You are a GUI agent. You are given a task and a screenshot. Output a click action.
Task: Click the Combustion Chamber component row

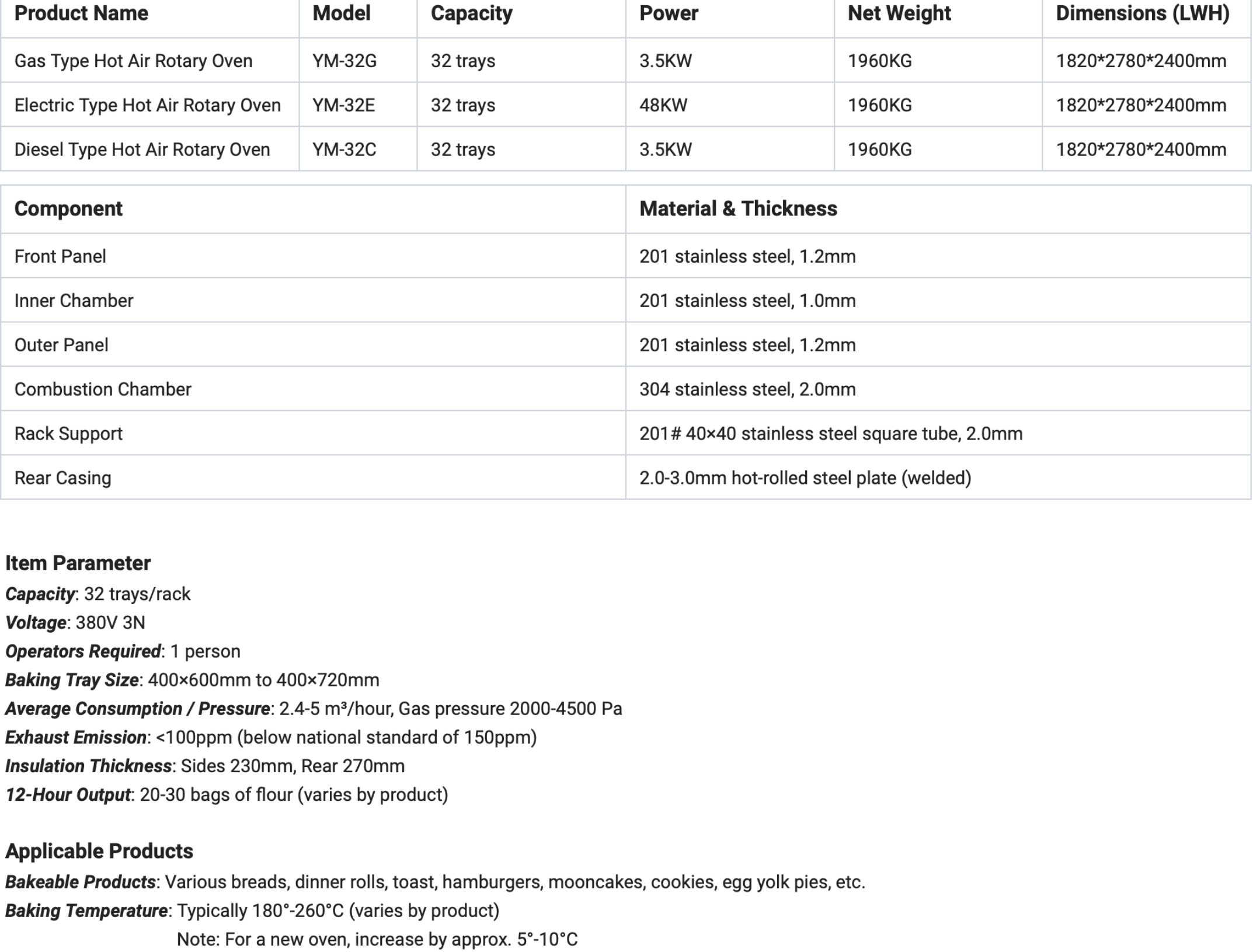(x=625, y=389)
